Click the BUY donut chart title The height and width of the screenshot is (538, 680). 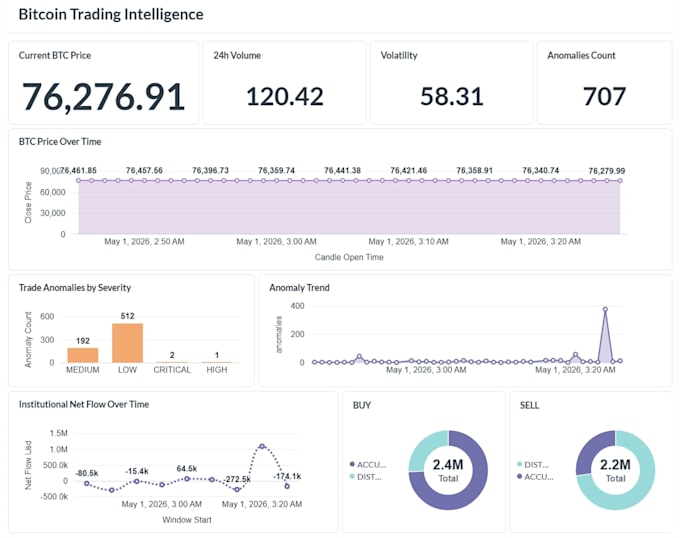[362, 405]
